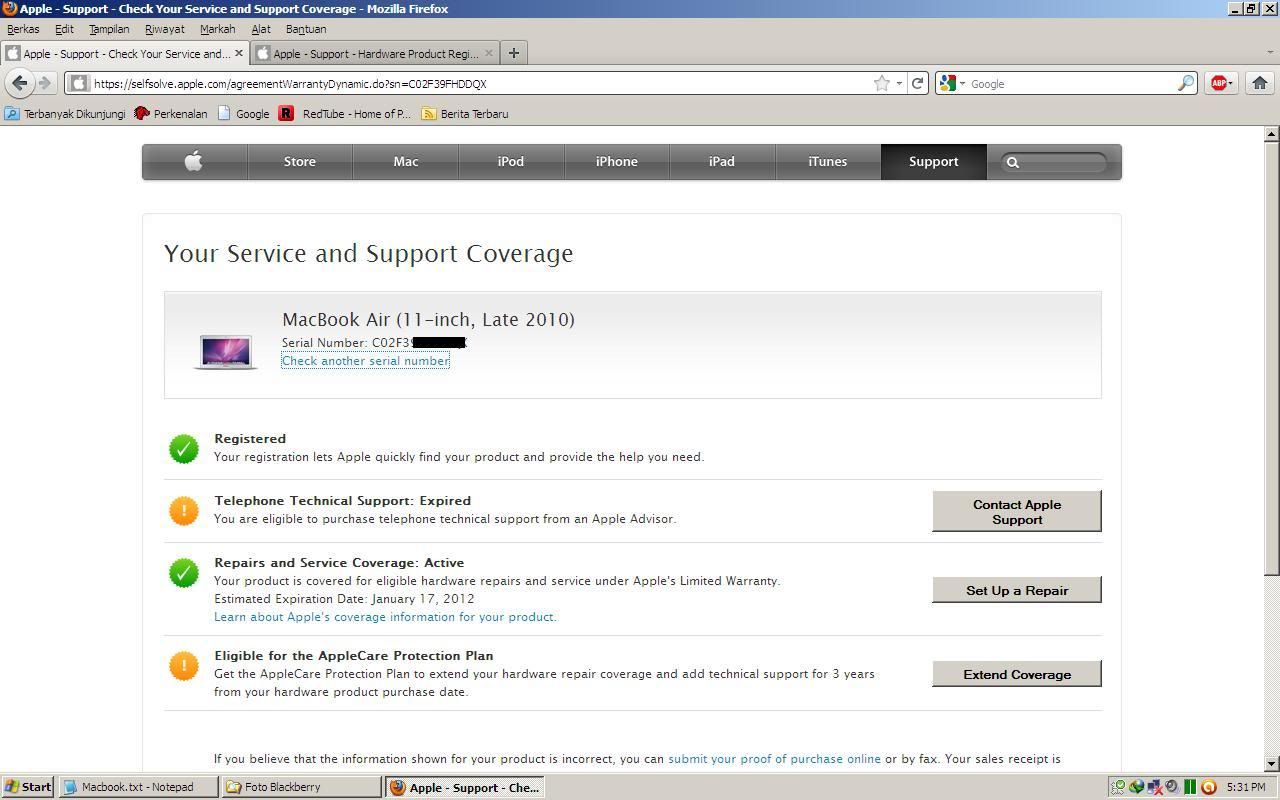Click the orange warning icon for AppleCare eligibility

pos(184,666)
